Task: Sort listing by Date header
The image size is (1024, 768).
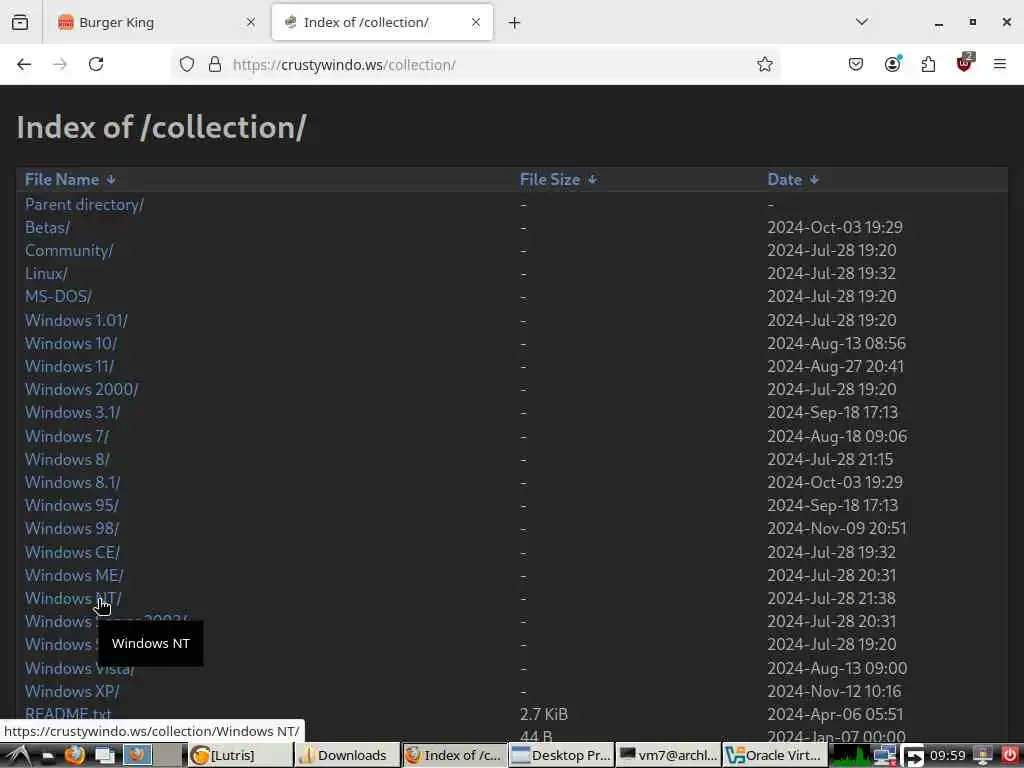Action: [x=793, y=180]
